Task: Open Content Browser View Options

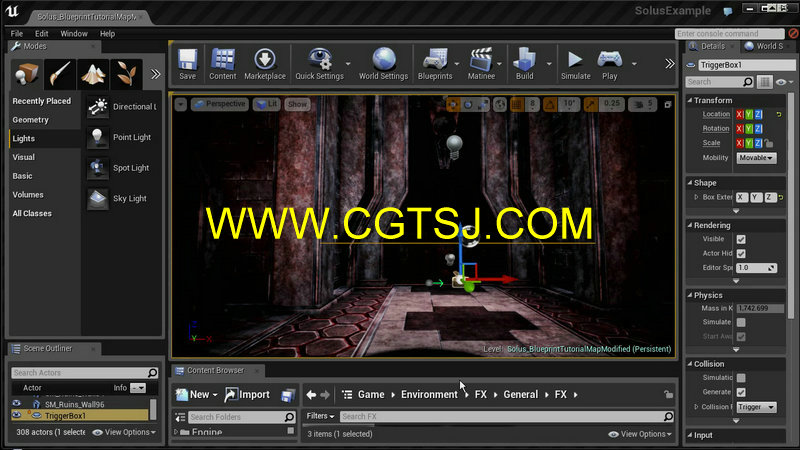Action: click(640, 434)
